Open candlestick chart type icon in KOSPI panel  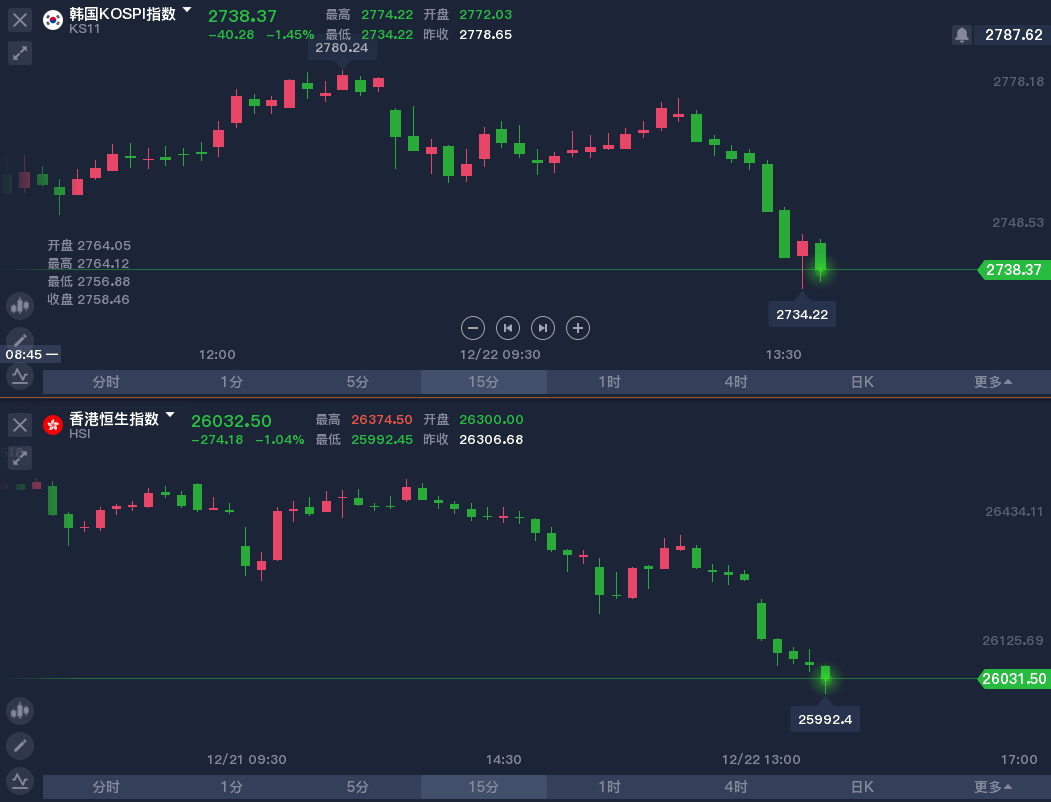point(20,306)
